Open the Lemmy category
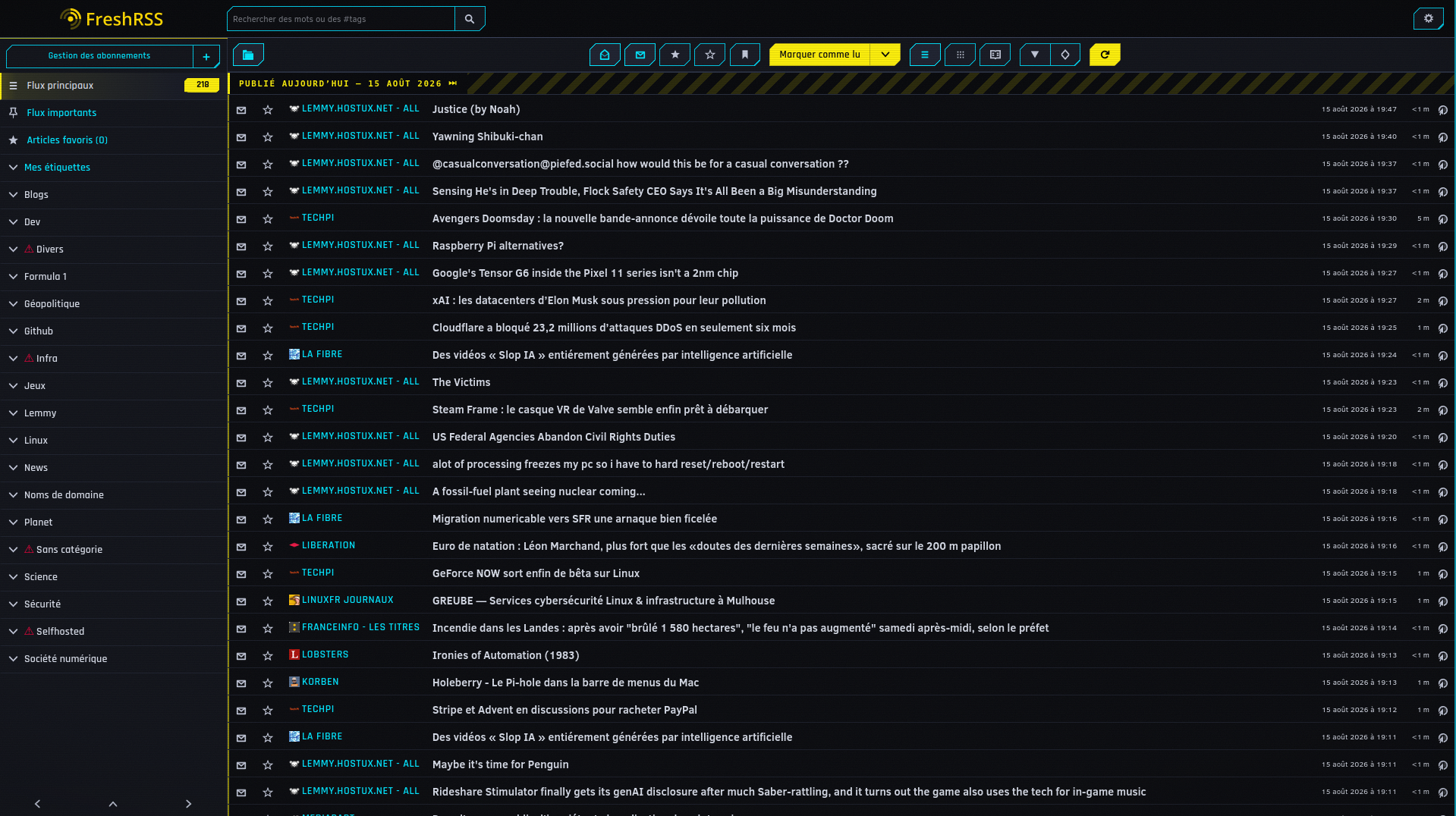Image resolution: width=1456 pixels, height=816 pixels. [40, 413]
